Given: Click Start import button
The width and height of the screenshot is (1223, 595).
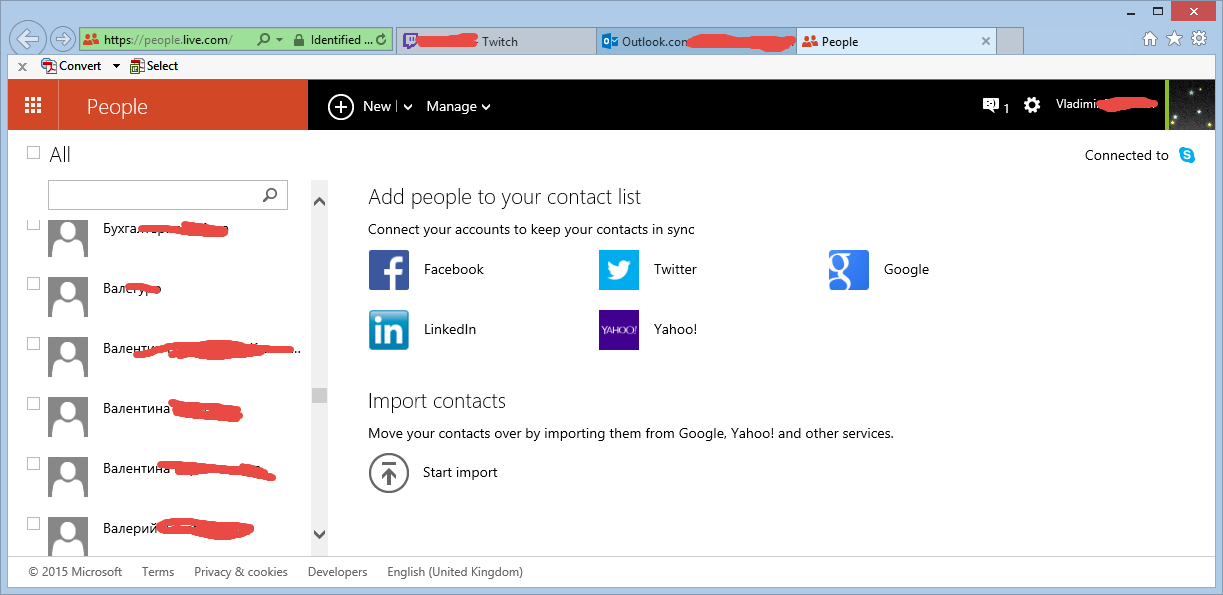Looking at the screenshot, I should pyautogui.click(x=433, y=473).
